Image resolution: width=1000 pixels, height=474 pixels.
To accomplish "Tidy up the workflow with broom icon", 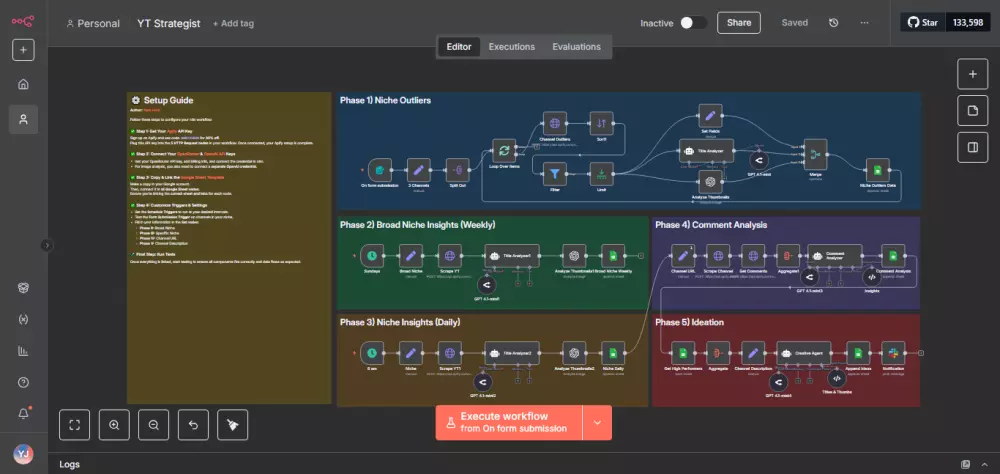I will (233, 425).
